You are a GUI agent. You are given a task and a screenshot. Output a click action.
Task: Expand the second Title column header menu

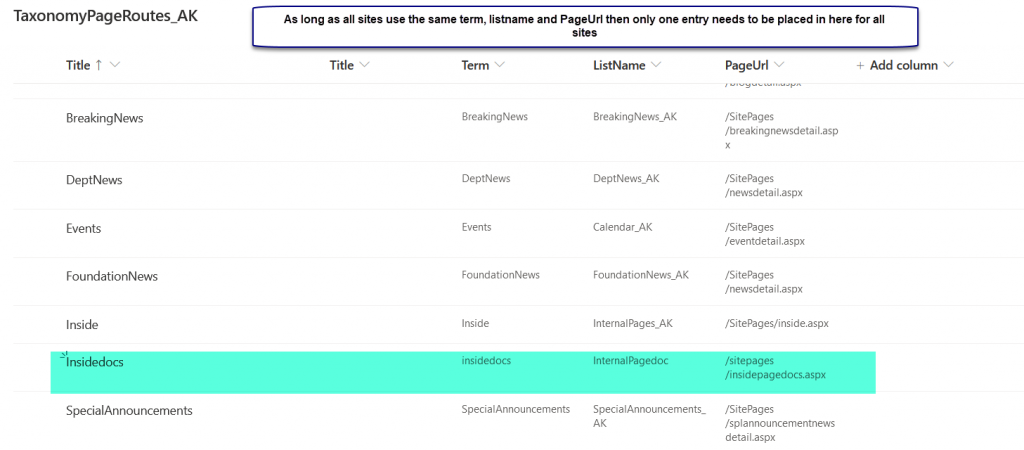pos(364,65)
